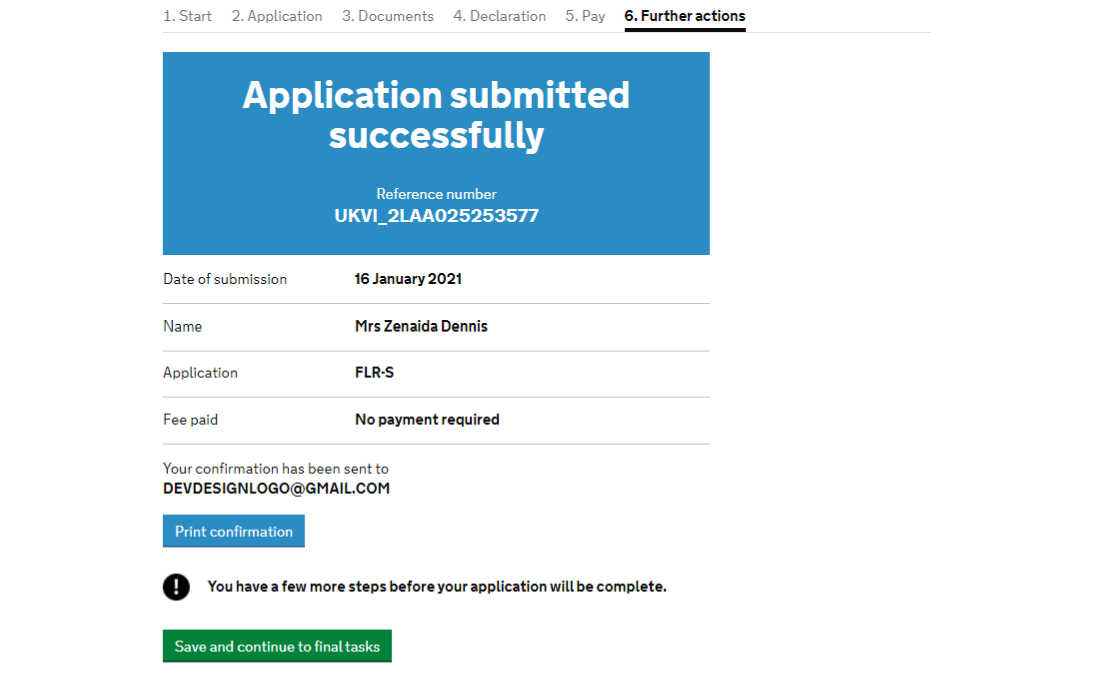Viewport: 1093px width, 680px height.
Task: Select the 6. Further actions tab
Action: 685,16
